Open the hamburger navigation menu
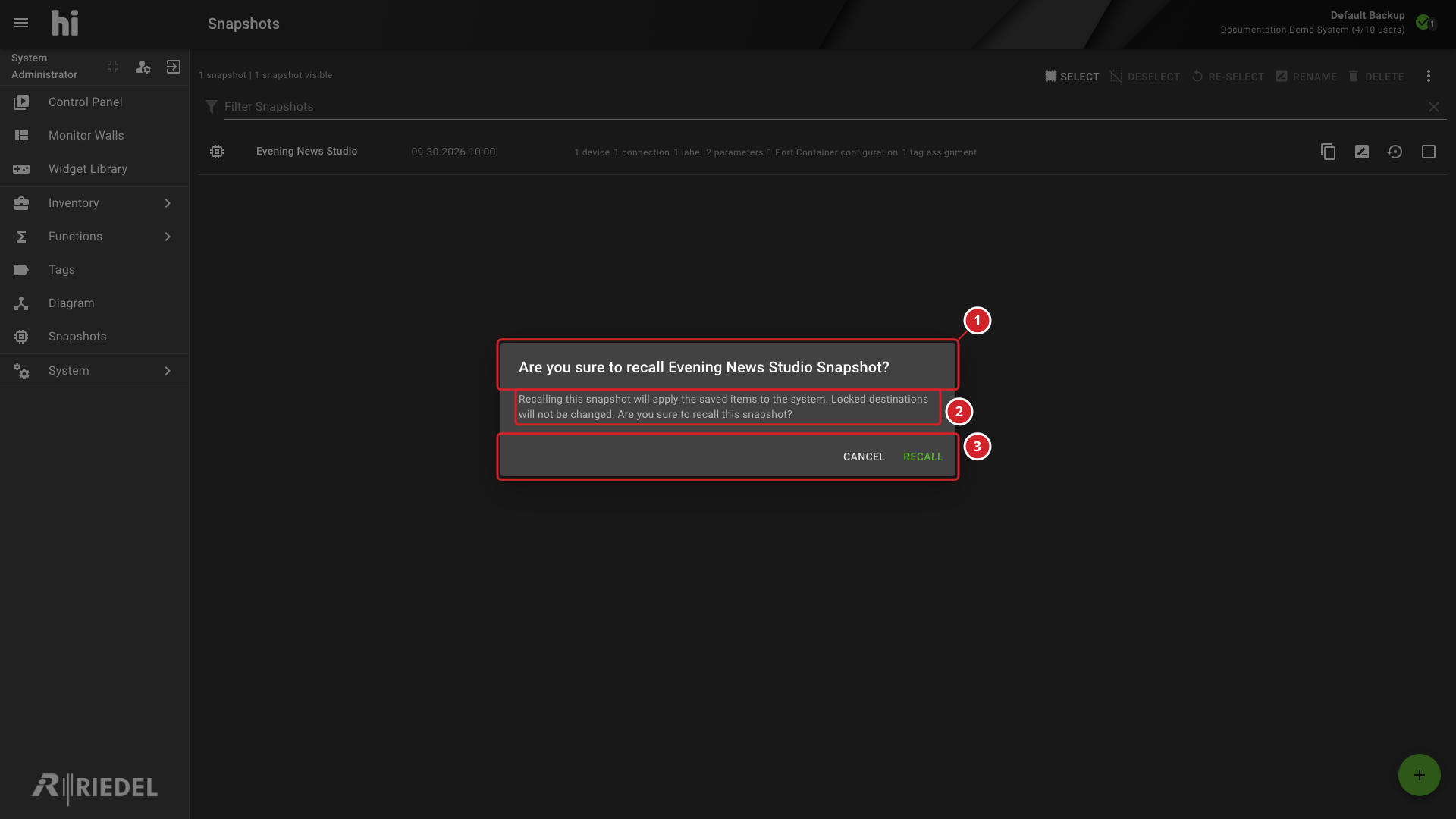The width and height of the screenshot is (1456, 819). click(21, 24)
